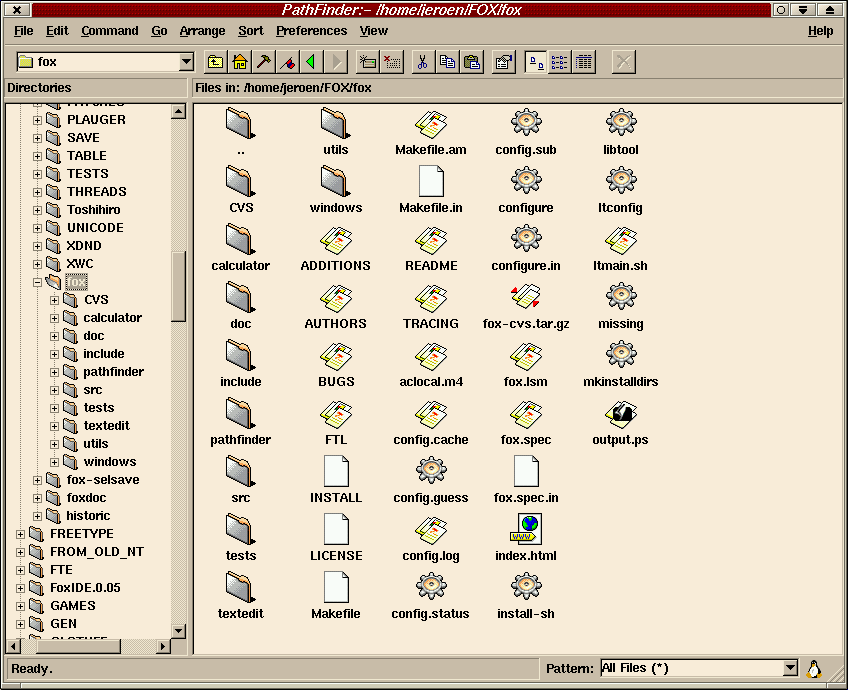The width and height of the screenshot is (848, 690).
Task: Select the README document icon
Action: coord(431,239)
